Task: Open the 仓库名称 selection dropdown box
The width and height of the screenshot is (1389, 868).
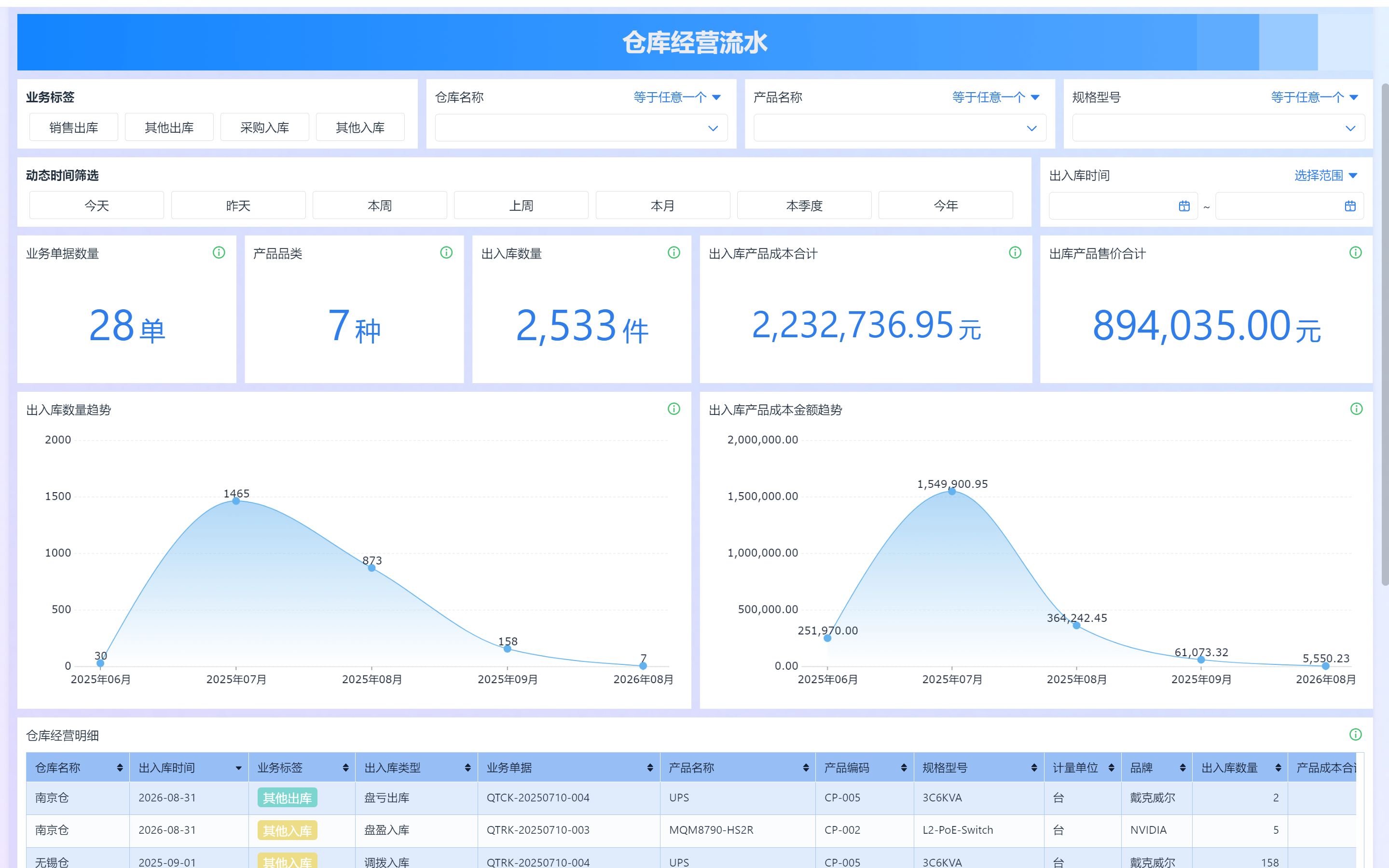Action: pos(581,128)
